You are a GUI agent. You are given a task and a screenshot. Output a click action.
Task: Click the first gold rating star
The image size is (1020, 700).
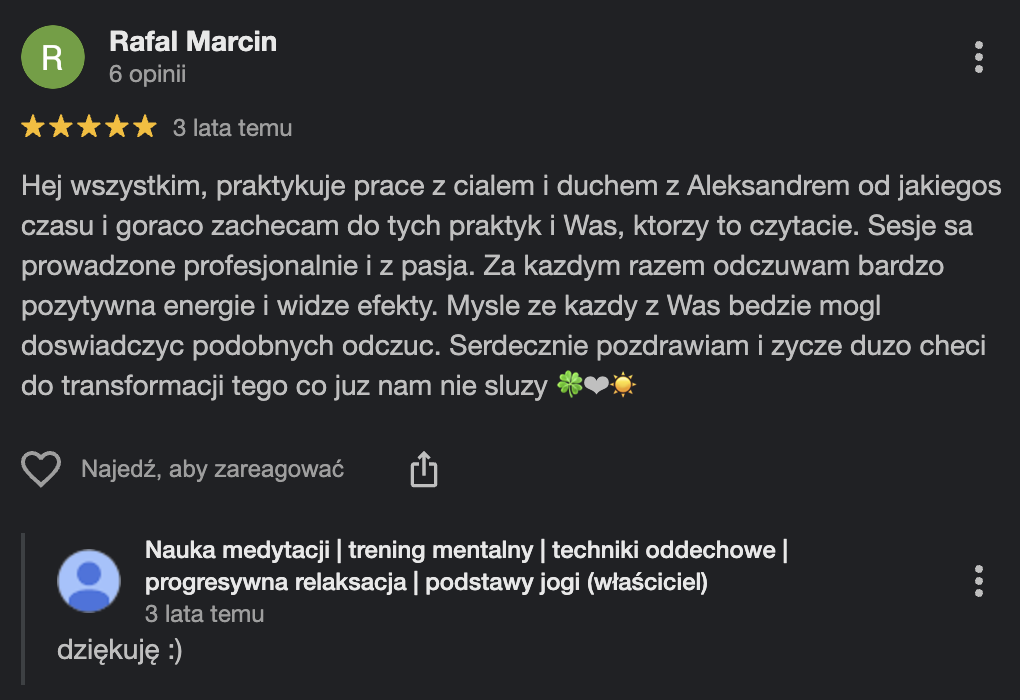click(x=33, y=127)
